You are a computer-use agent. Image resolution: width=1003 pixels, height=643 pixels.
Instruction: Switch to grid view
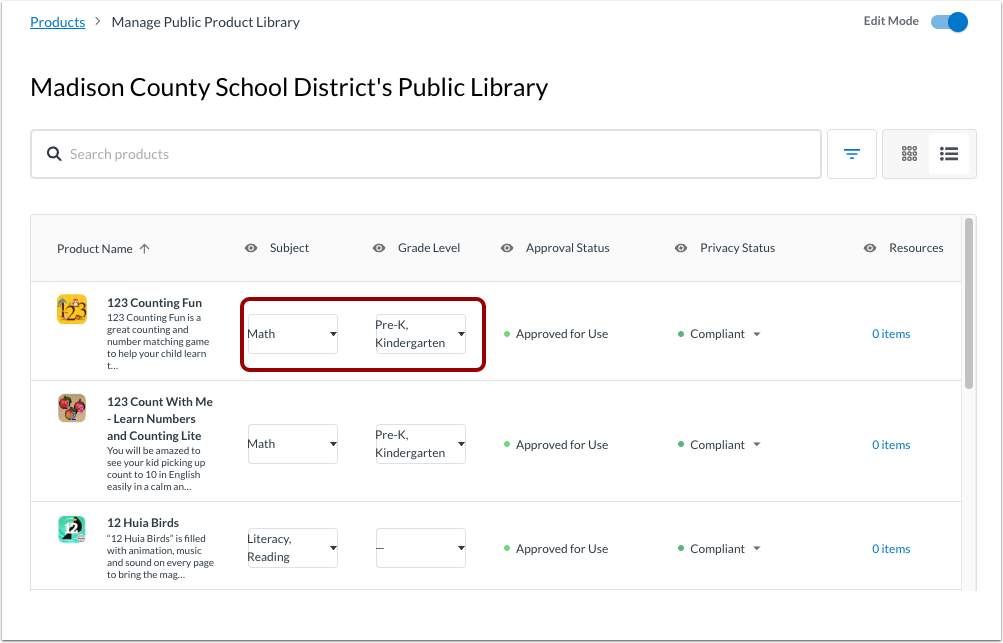point(909,154)
